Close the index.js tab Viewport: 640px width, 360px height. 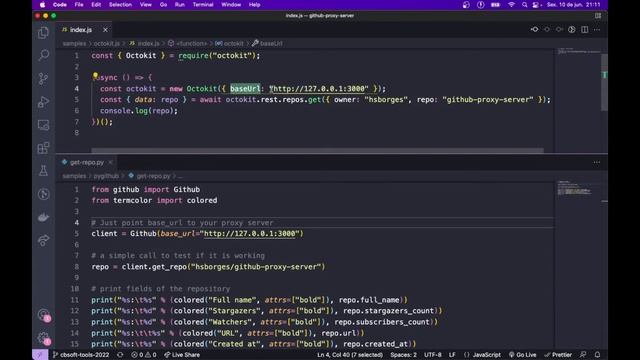(x=105, y=30)
